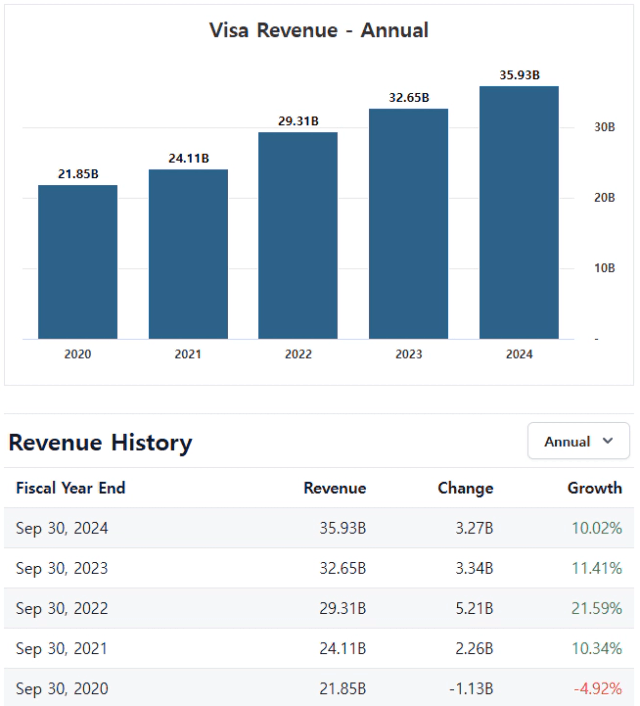Click the 32.65B revenue table cell

[343, 568]
